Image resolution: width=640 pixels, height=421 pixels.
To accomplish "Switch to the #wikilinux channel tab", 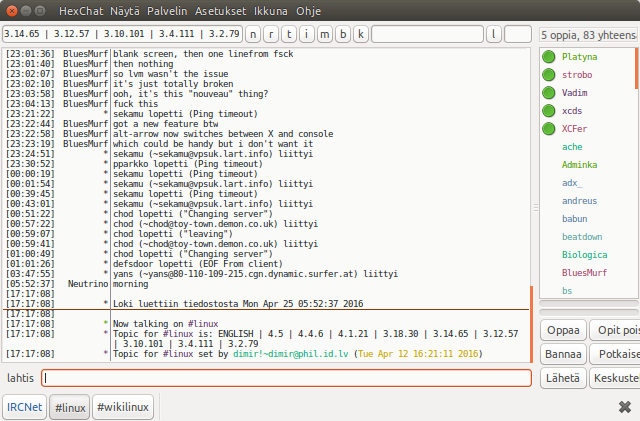I will (123, 407).
